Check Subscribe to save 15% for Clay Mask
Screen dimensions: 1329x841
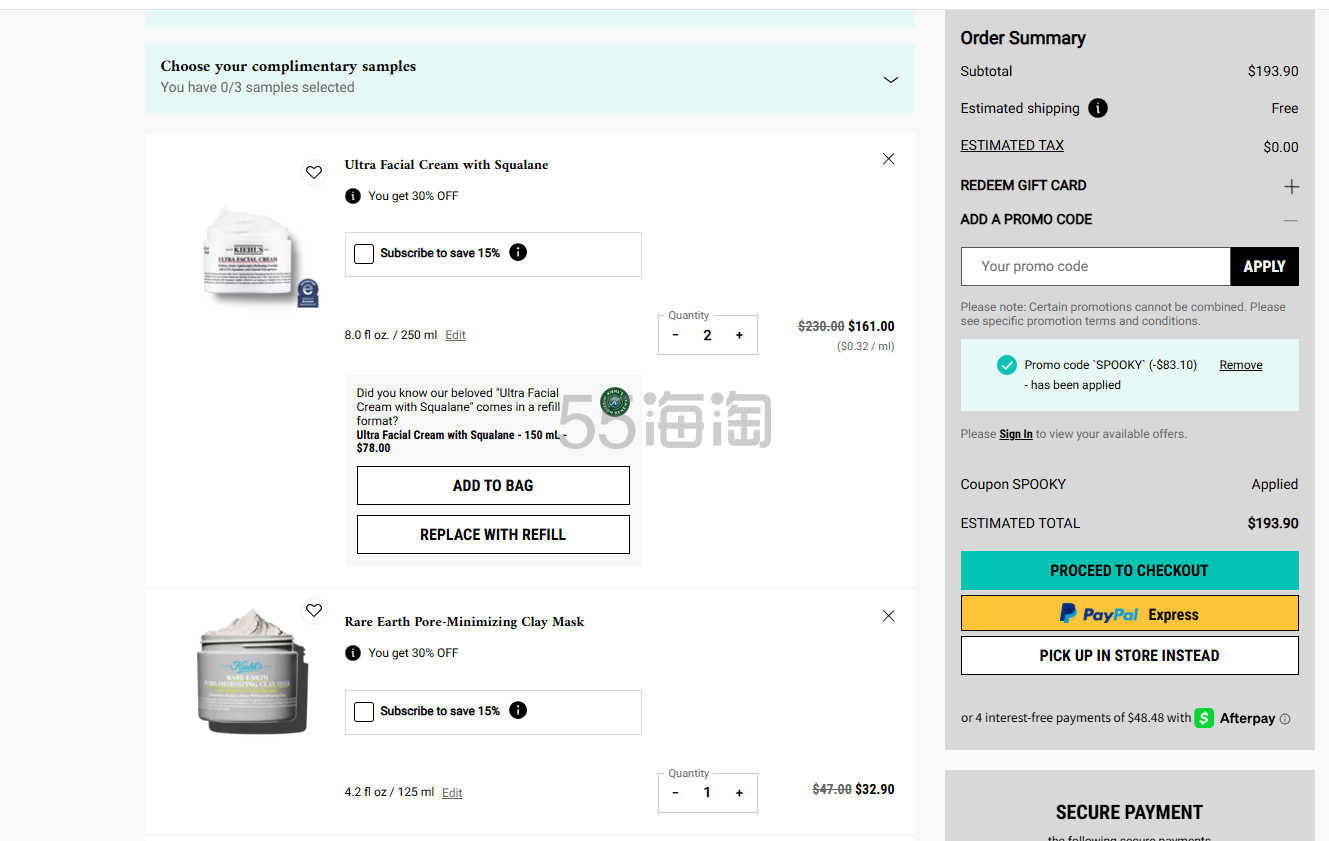coord(364,712)
